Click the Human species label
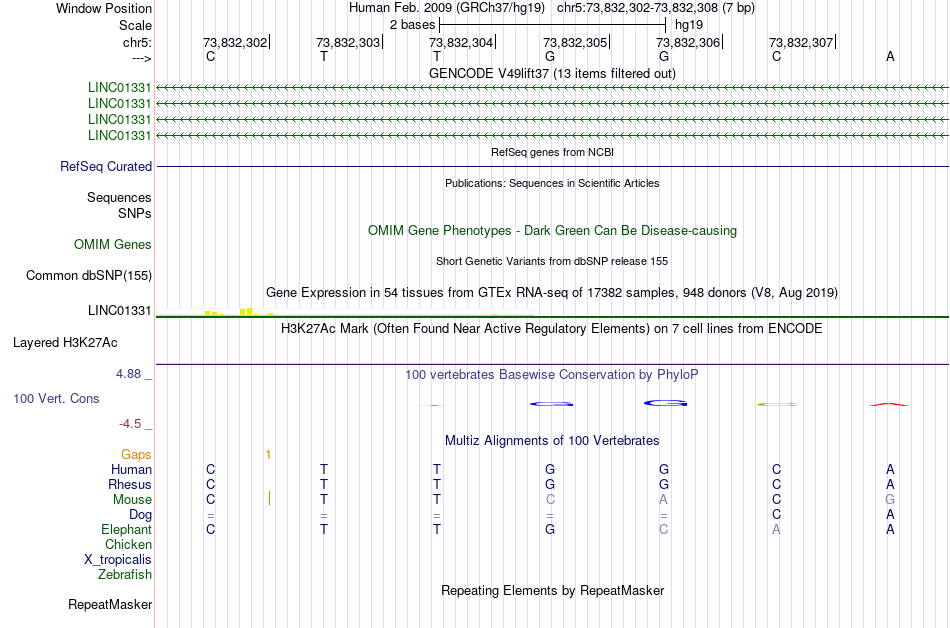Screen dimensions: 950x628 [x=131, y=469]
